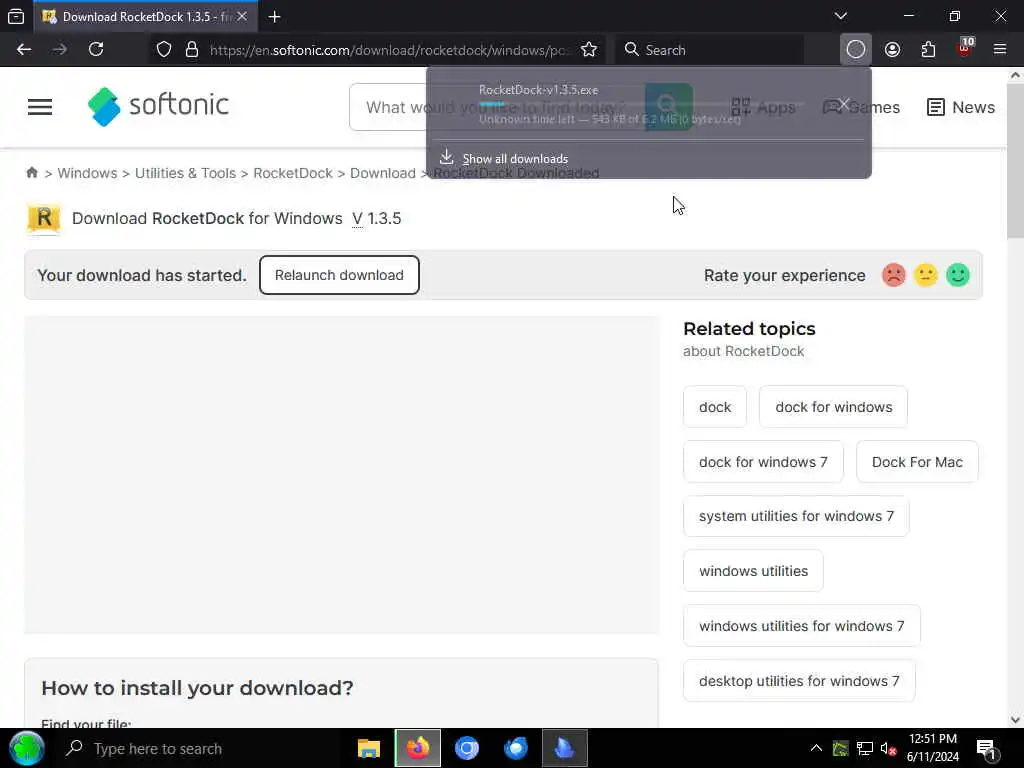Image resolution: width=1024 pixels, height=768 pixels.
Task: Select 'desktop utilities for windows 7' tag
Action: tap(799, 680)
